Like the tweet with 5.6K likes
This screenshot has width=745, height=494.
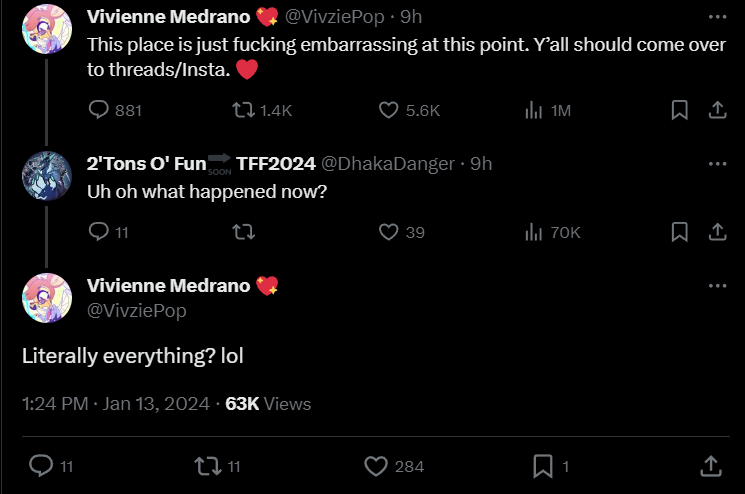389,110
